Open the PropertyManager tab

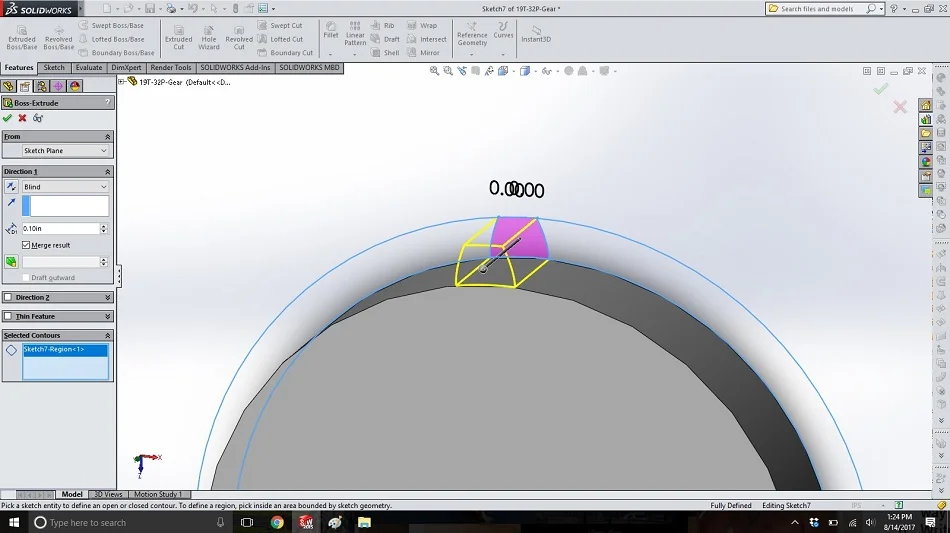tap(25, 86)
